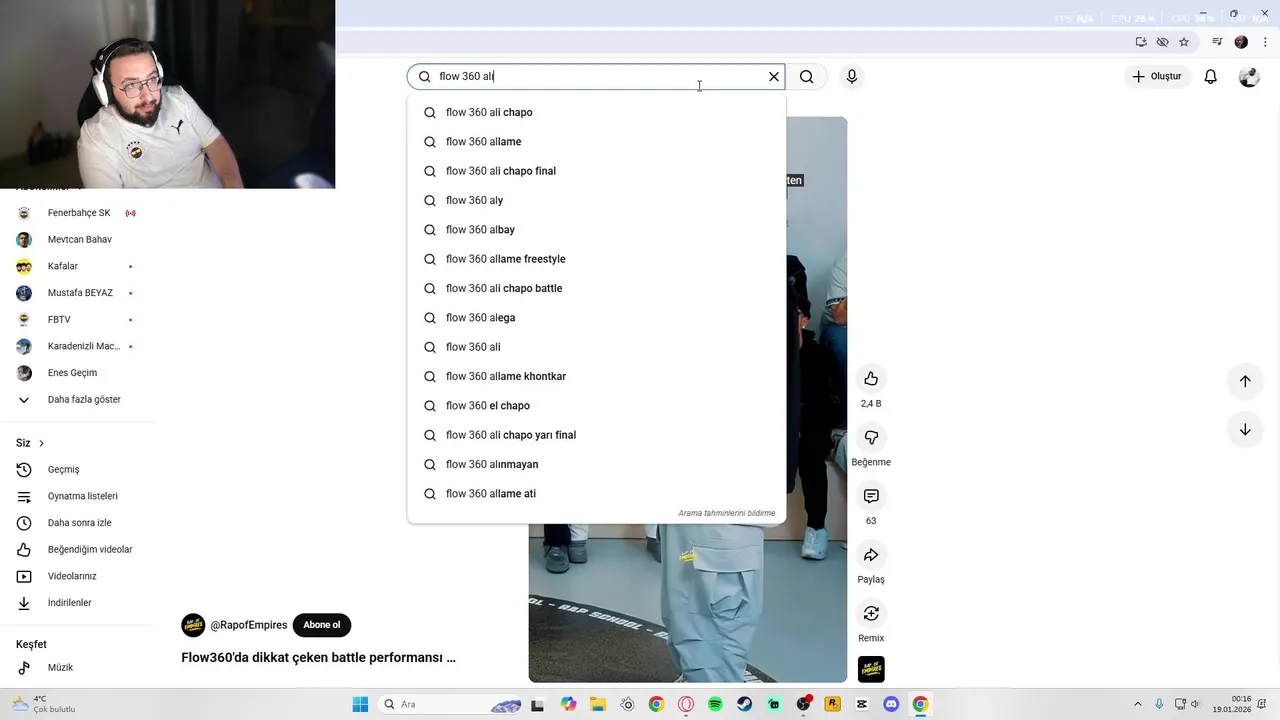Select suggestion "flow 360 allame"
Viewport: 1280px width, 720px height.
tap(596, 142)
